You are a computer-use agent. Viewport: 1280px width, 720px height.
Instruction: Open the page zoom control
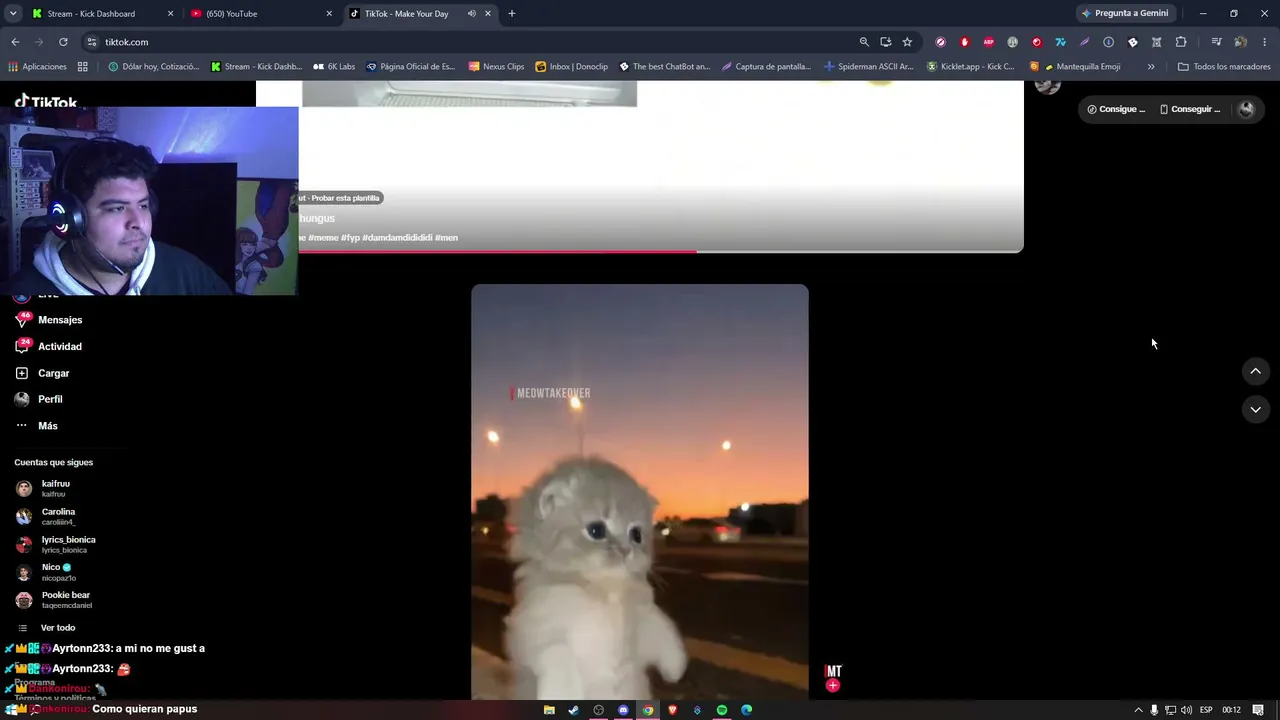(x=864, y=42)
